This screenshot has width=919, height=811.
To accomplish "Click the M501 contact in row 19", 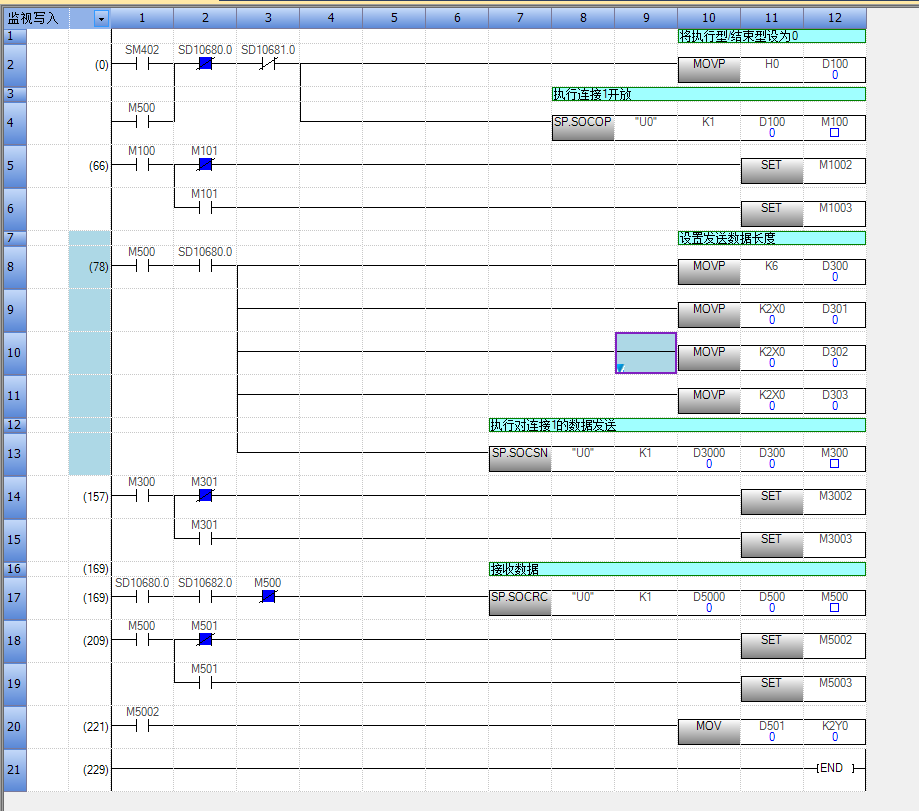I will coord(205,684).
